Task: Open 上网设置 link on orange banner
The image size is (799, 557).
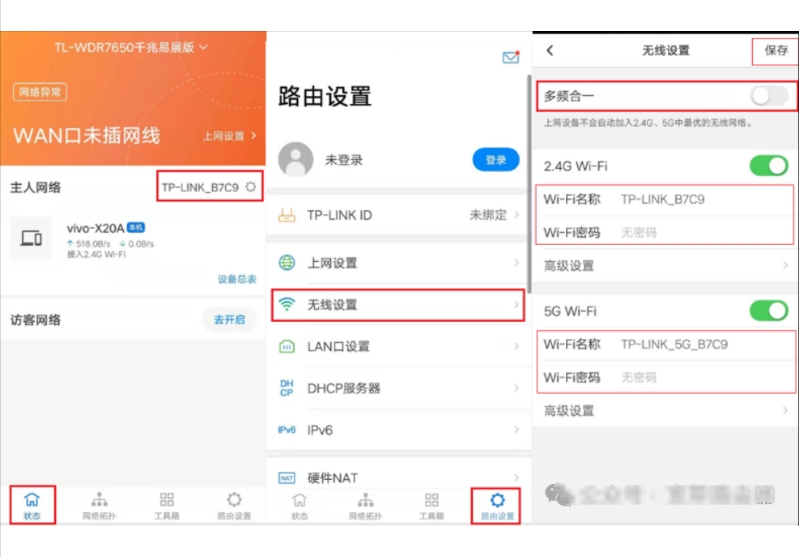Action: coord(229,136)
